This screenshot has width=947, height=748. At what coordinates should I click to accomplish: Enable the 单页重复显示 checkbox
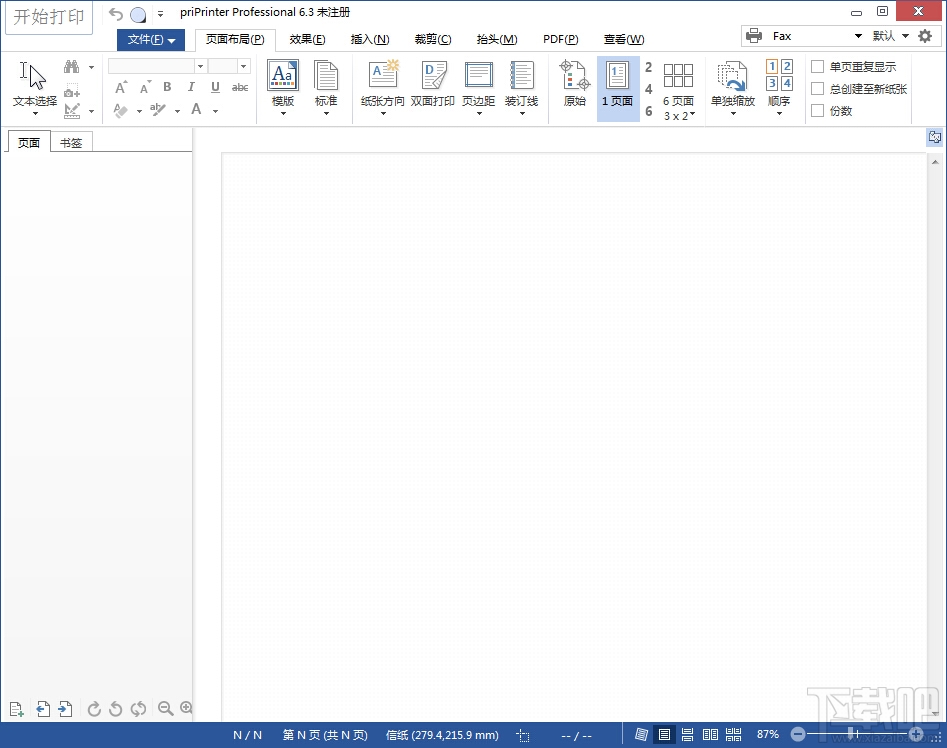coord(818,67)
